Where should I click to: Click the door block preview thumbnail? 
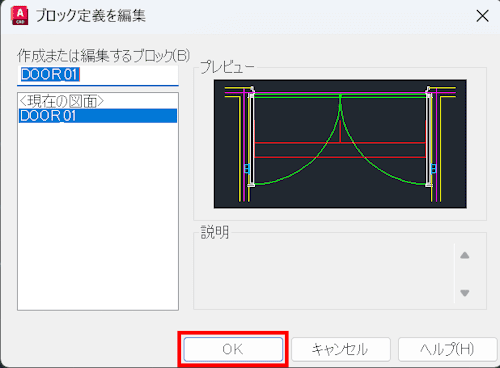click(340, 144)
